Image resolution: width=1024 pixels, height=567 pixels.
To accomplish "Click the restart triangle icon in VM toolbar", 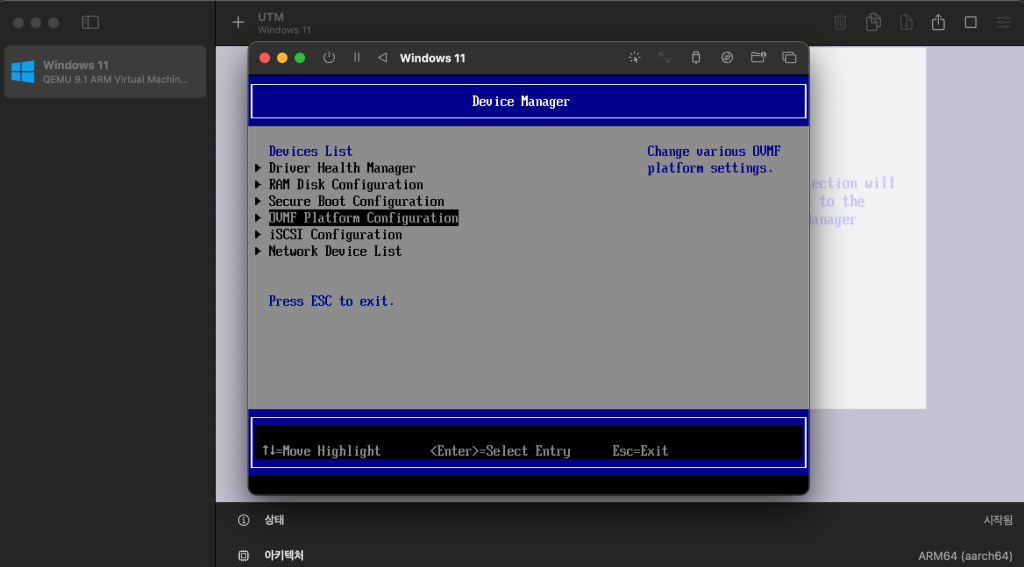I will 382,57.
